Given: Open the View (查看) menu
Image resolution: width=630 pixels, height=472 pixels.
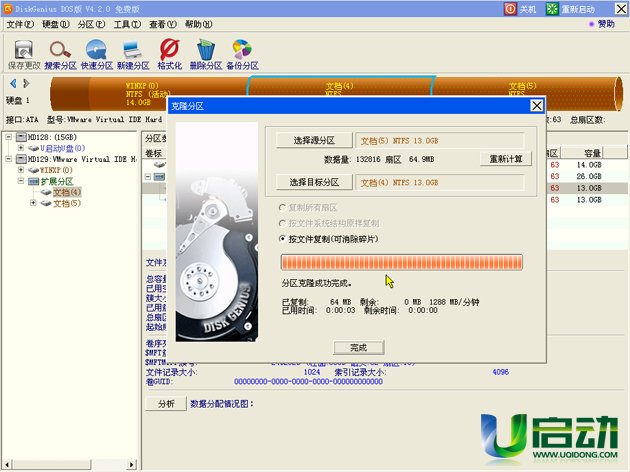Looking at the screenshot, I should tap(163, 25).
